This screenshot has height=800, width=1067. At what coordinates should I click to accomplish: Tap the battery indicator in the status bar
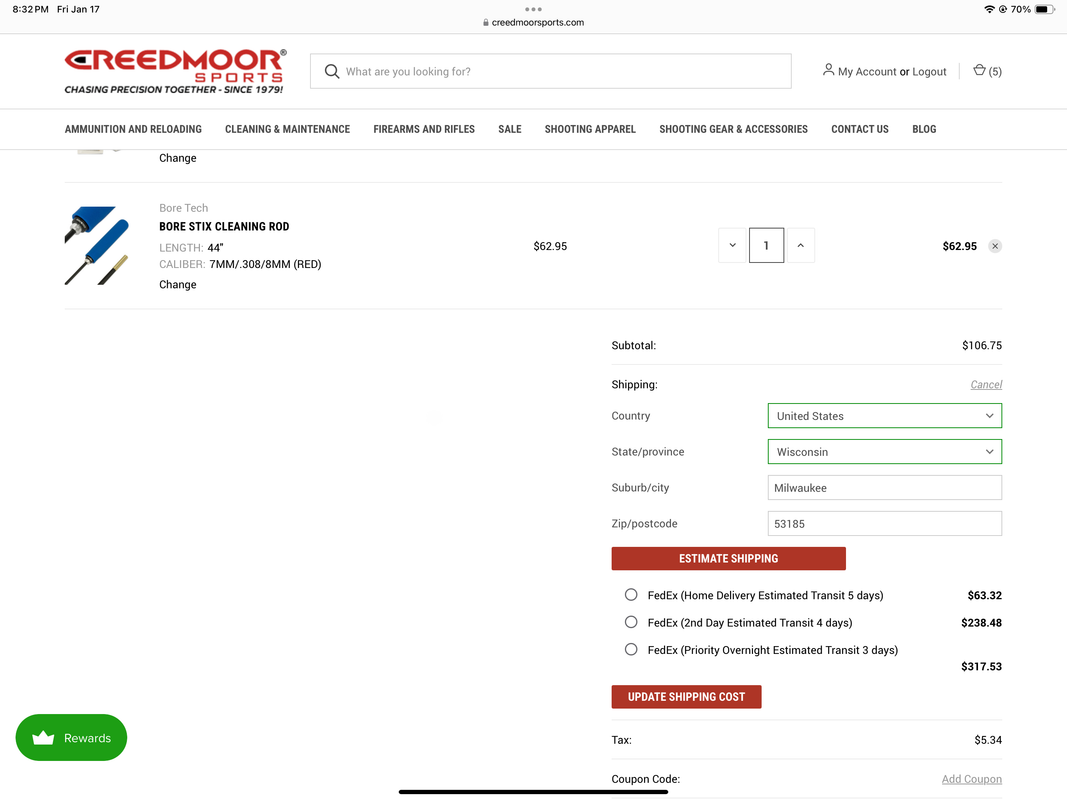tap(1045, 10)
